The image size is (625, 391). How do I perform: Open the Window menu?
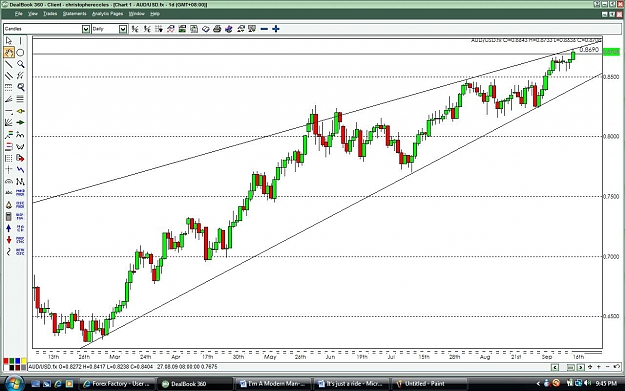pos(137,14)
